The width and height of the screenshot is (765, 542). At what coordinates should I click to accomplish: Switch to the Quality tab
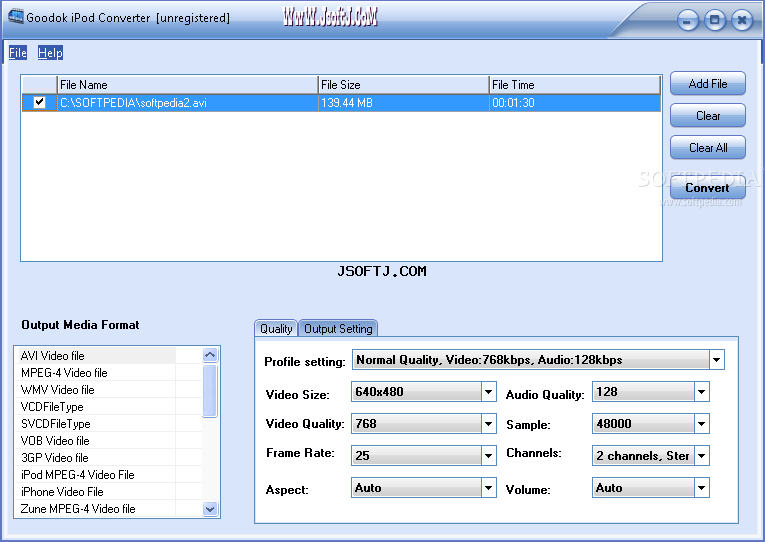[276, 329]
